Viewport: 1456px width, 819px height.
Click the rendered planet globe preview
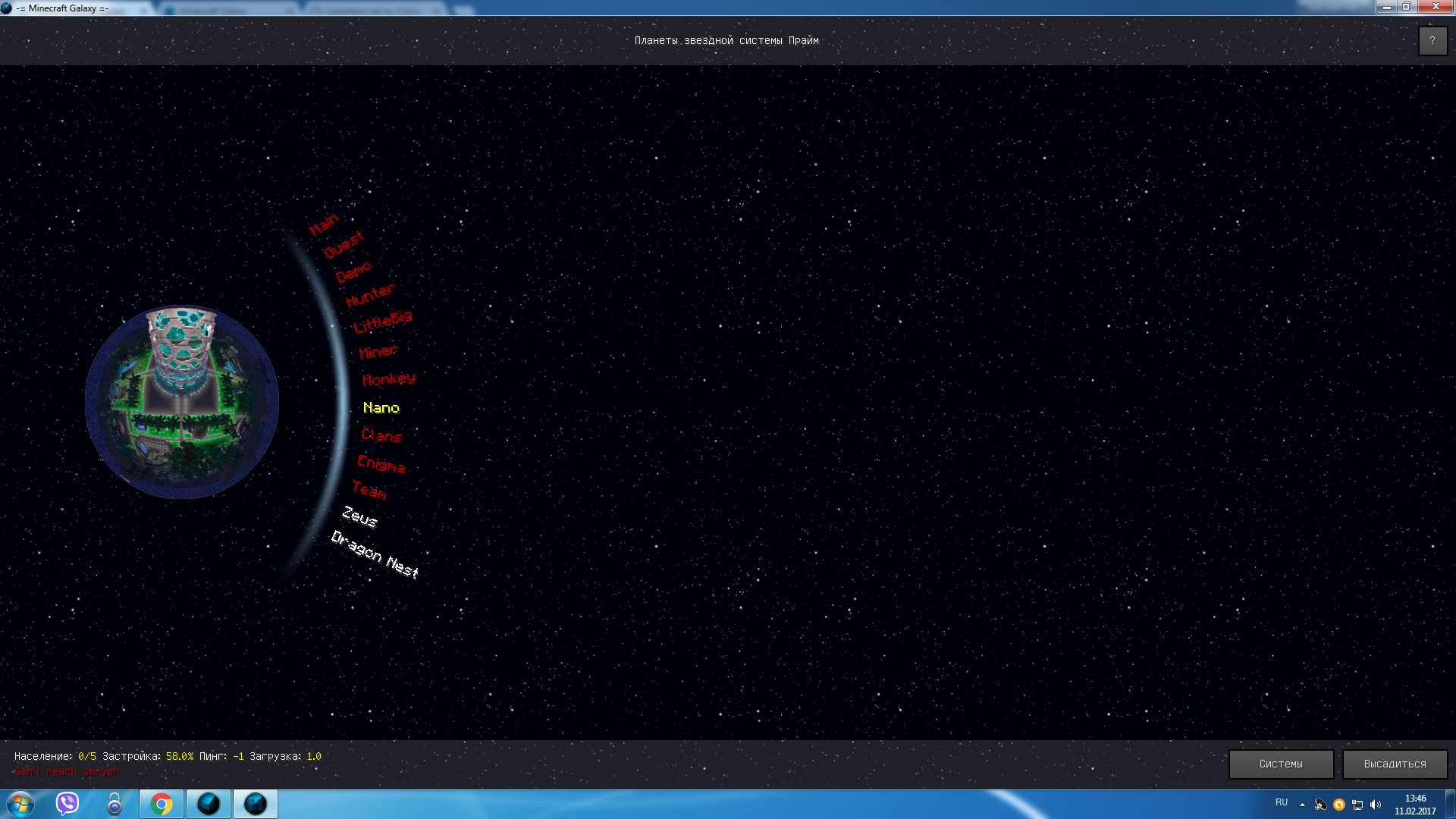point(182,402)
